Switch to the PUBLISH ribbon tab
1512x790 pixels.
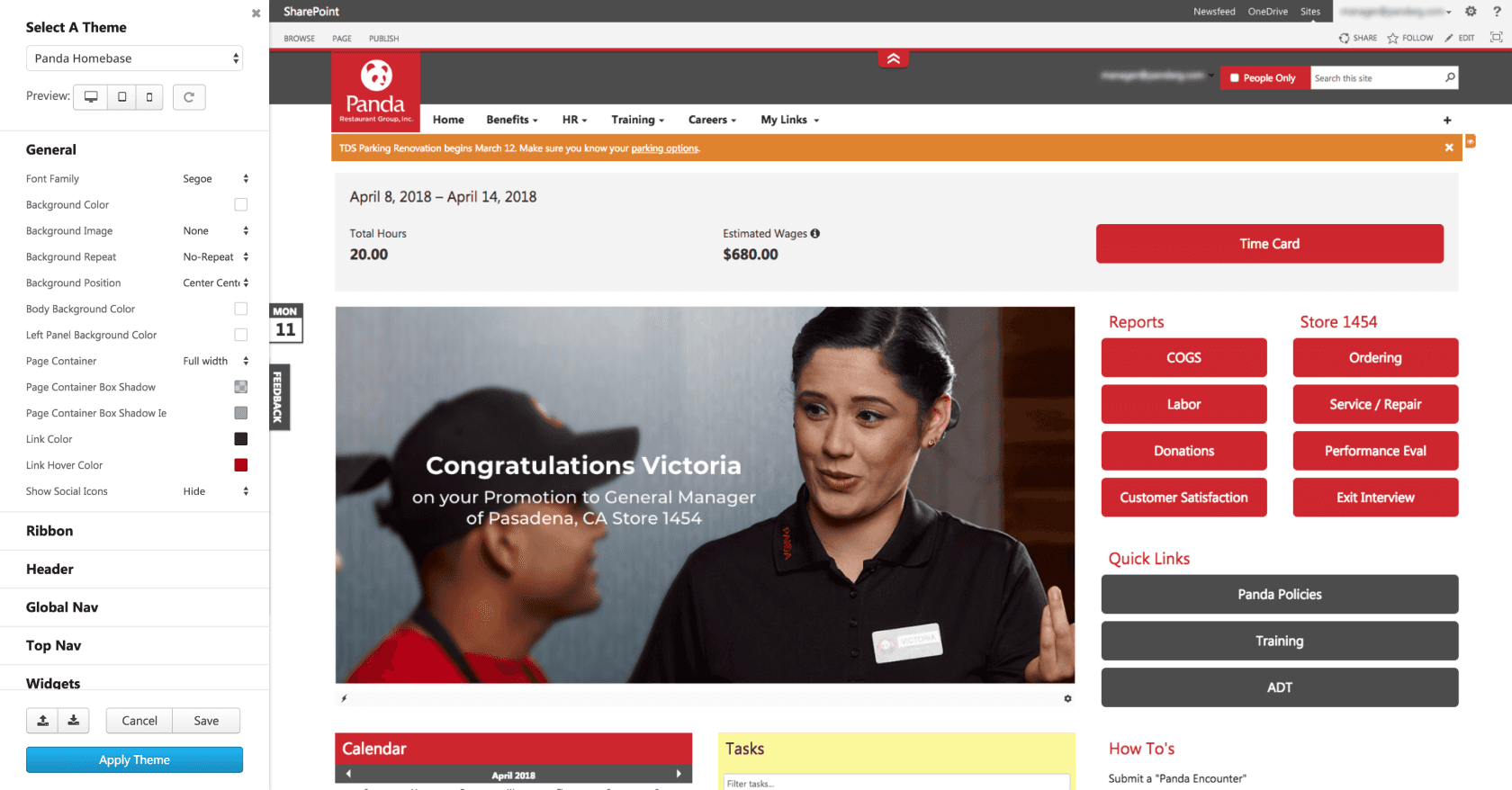coord(383,39)
